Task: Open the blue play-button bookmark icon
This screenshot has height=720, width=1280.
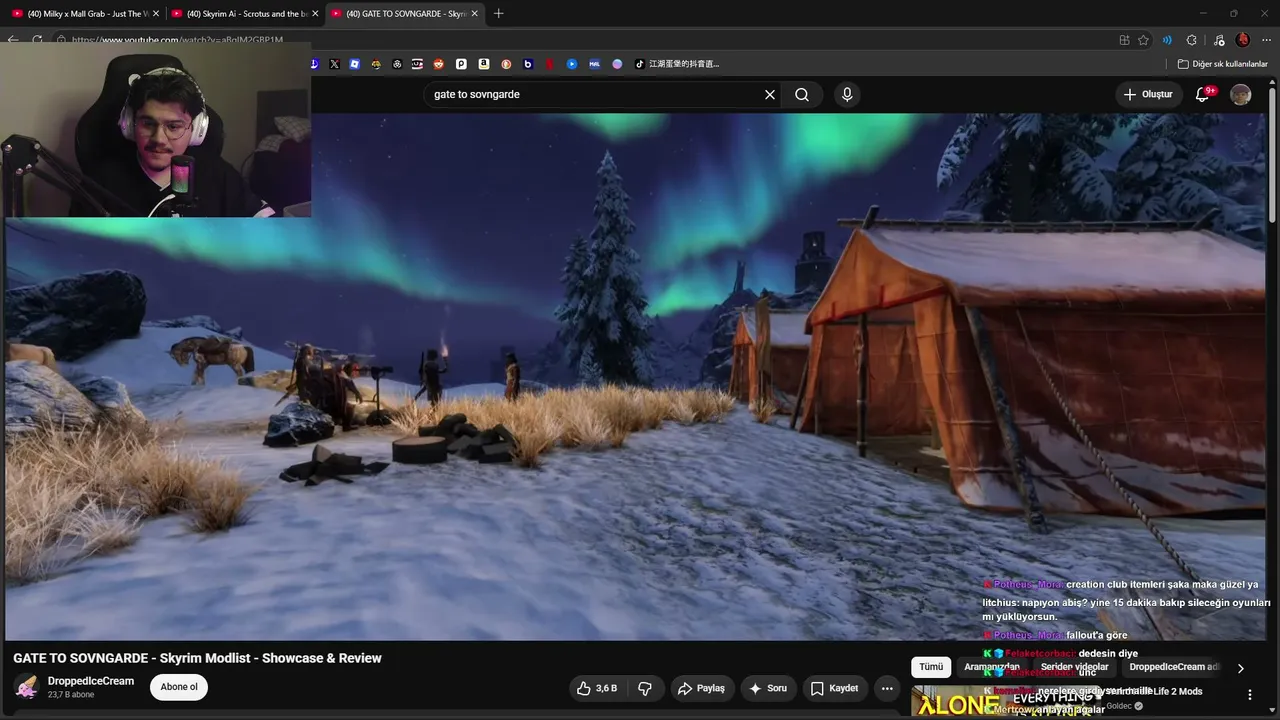Action: click(x=572, y=64)
